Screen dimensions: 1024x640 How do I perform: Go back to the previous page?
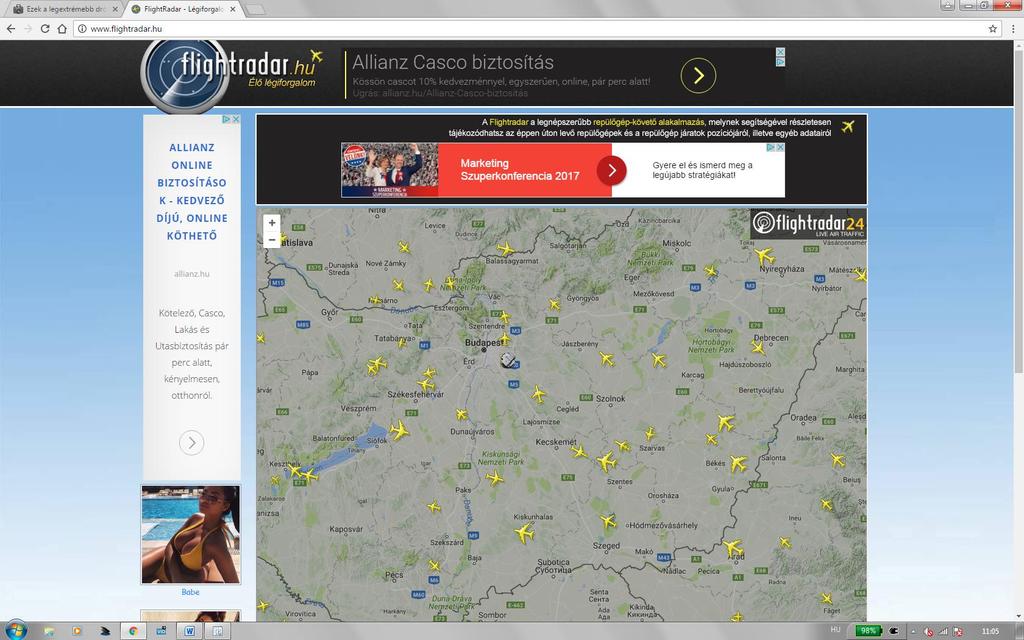pos(10,29)
